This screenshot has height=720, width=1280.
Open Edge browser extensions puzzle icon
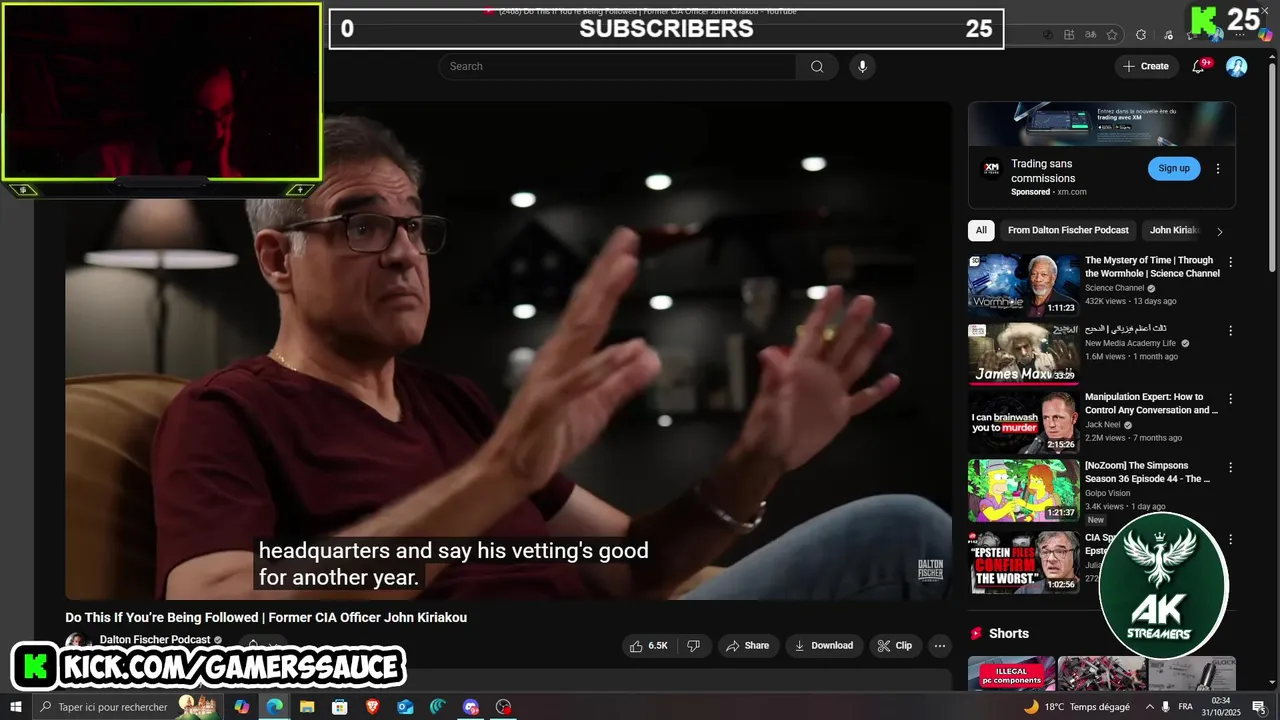(x=1141, y=35)
